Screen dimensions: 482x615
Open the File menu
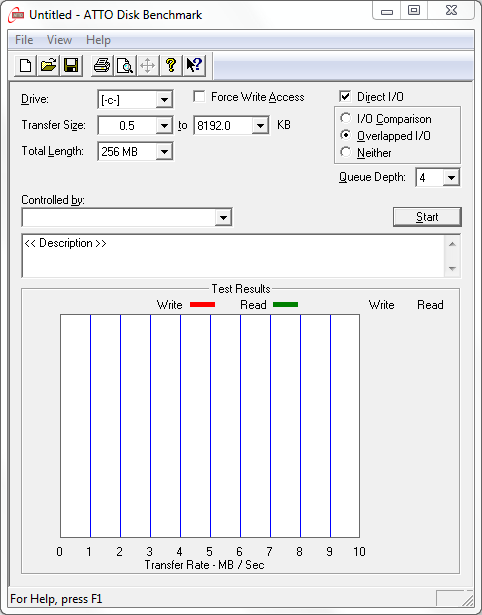tap(24, 40)
